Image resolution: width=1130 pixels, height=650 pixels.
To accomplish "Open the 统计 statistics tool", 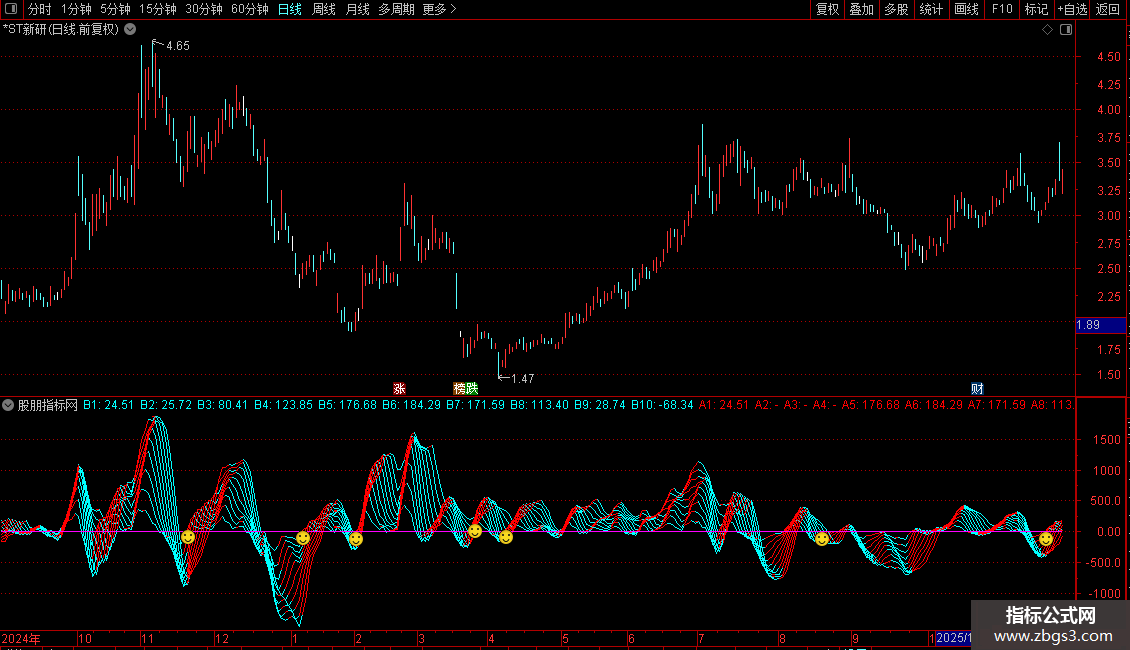I will (931, 9).
